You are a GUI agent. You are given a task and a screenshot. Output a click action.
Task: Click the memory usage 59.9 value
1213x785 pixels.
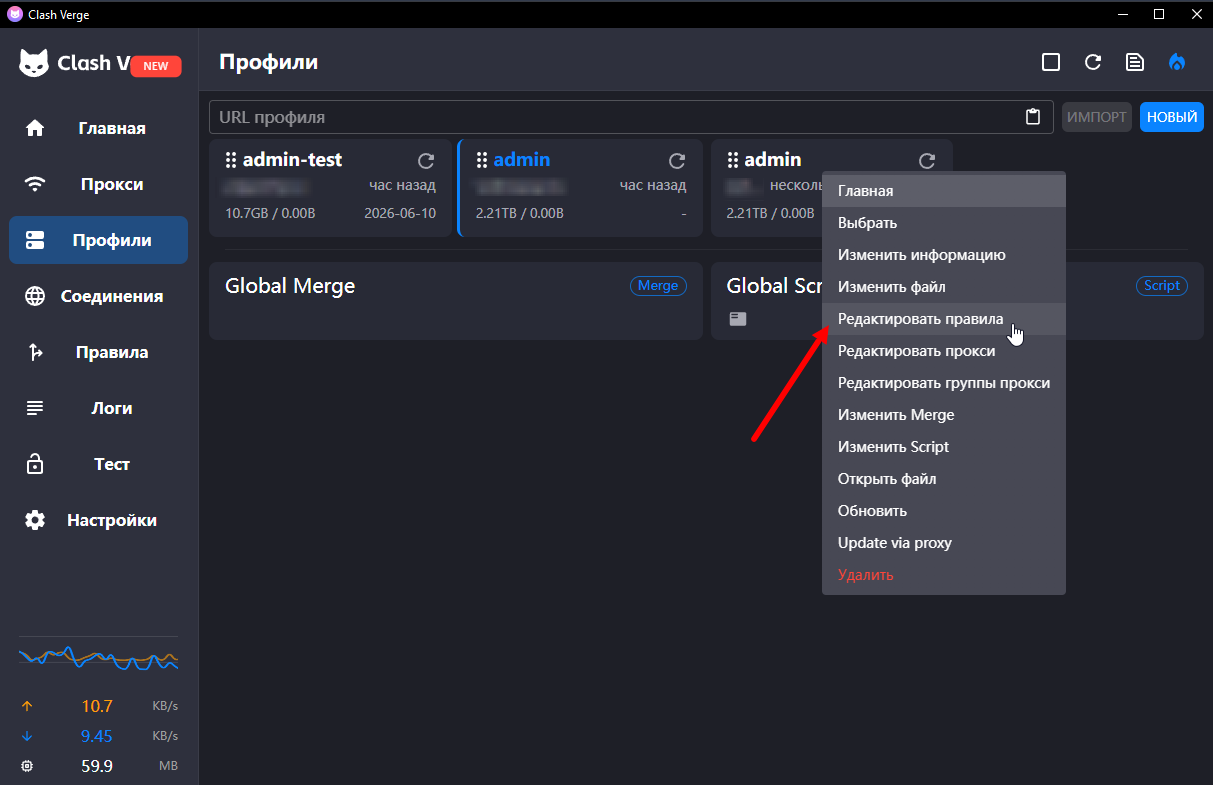click(x=97, y=766)
